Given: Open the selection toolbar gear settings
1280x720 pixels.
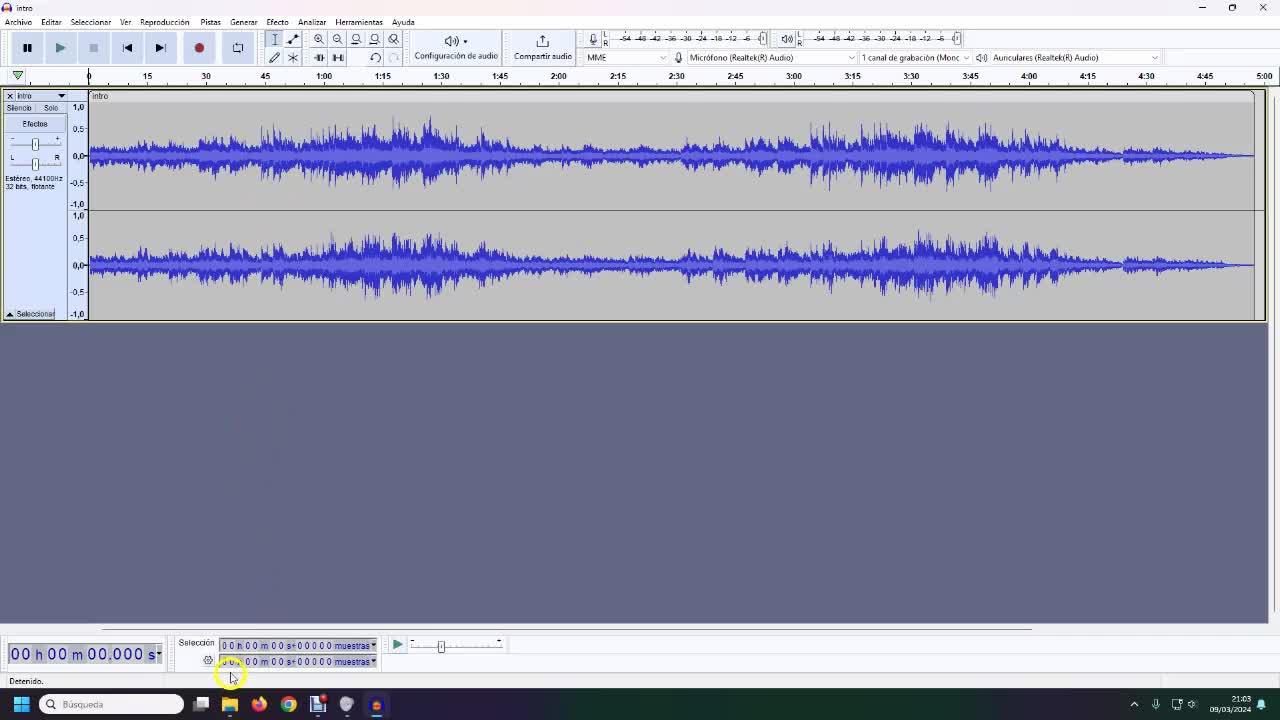Looking at the screenshot, I should pyautogui.click(x=208, y=661).
